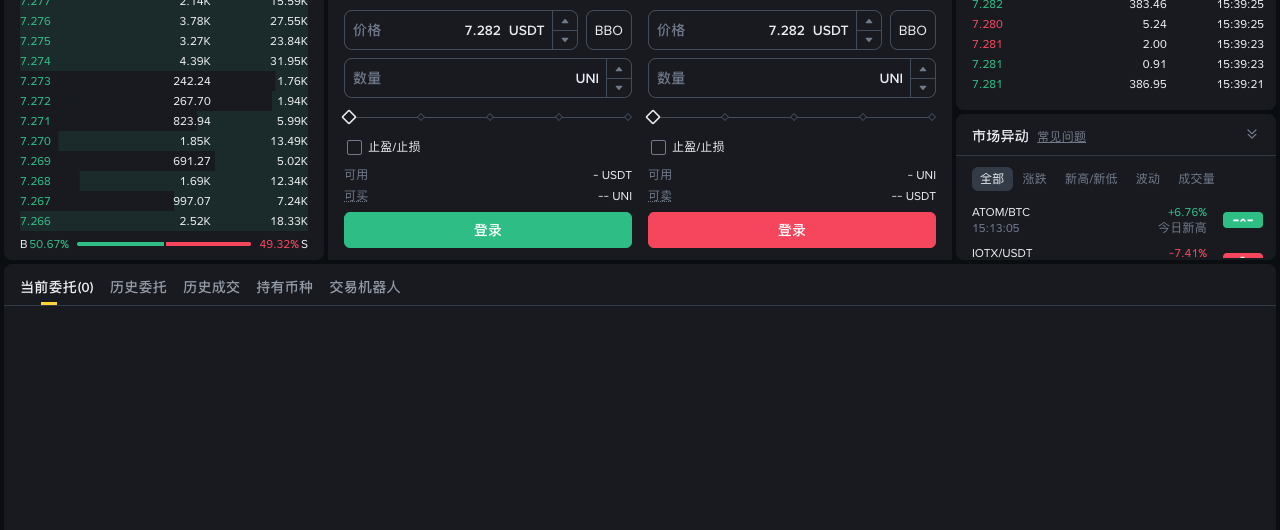Click sell amount slider diamond handle
The width and height of the screenshot is (1280, 530).
tap(653, 117)
